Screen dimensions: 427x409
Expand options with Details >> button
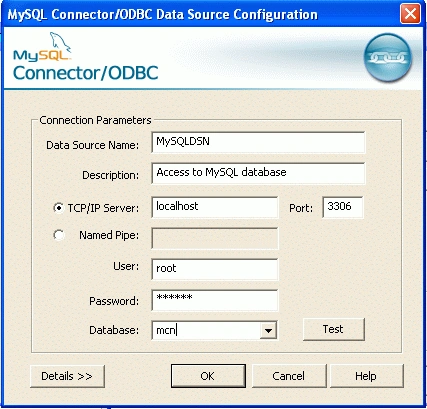point(67,376)
